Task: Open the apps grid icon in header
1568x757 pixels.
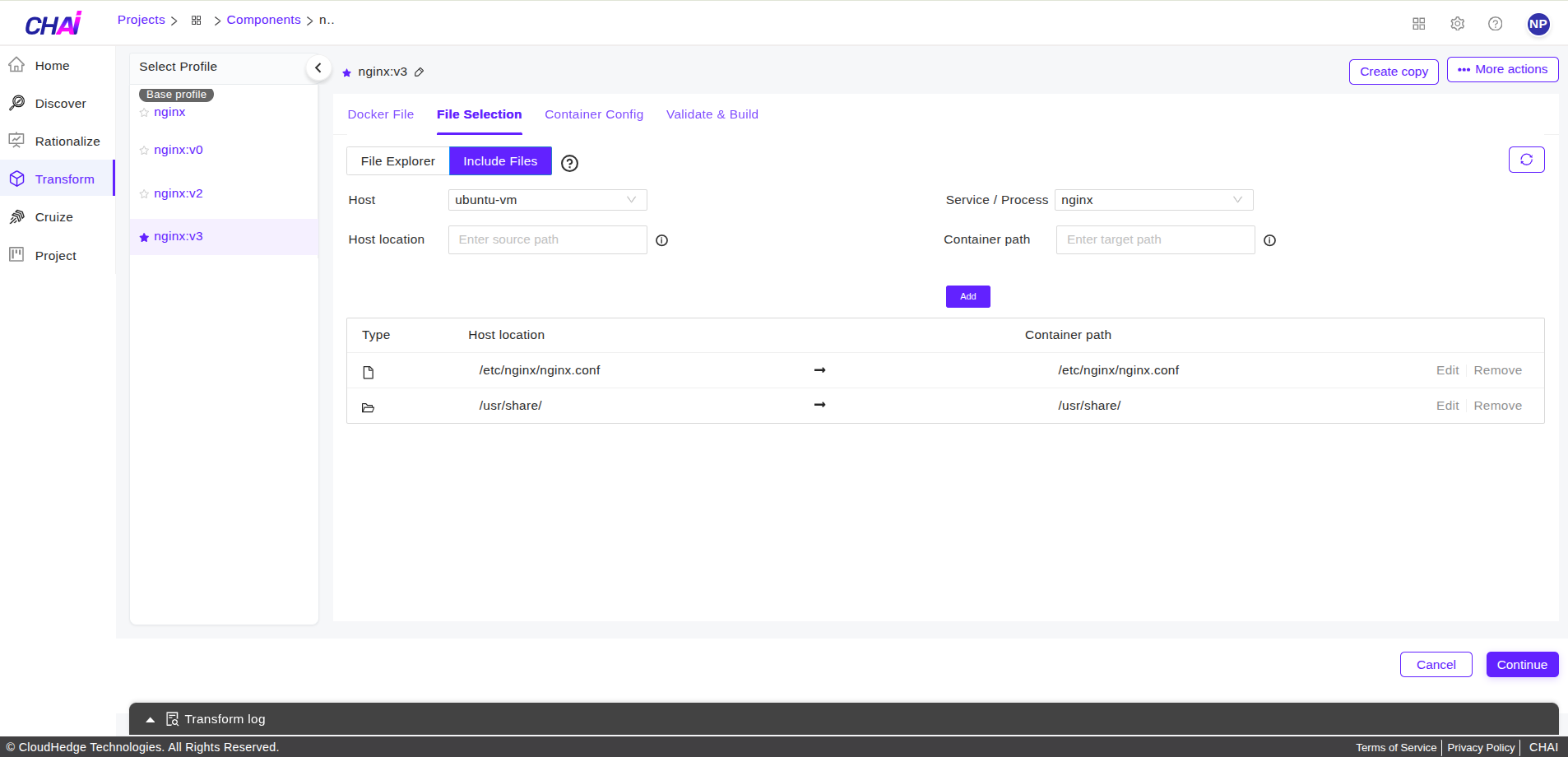Action: click(x=1419, y=24)
